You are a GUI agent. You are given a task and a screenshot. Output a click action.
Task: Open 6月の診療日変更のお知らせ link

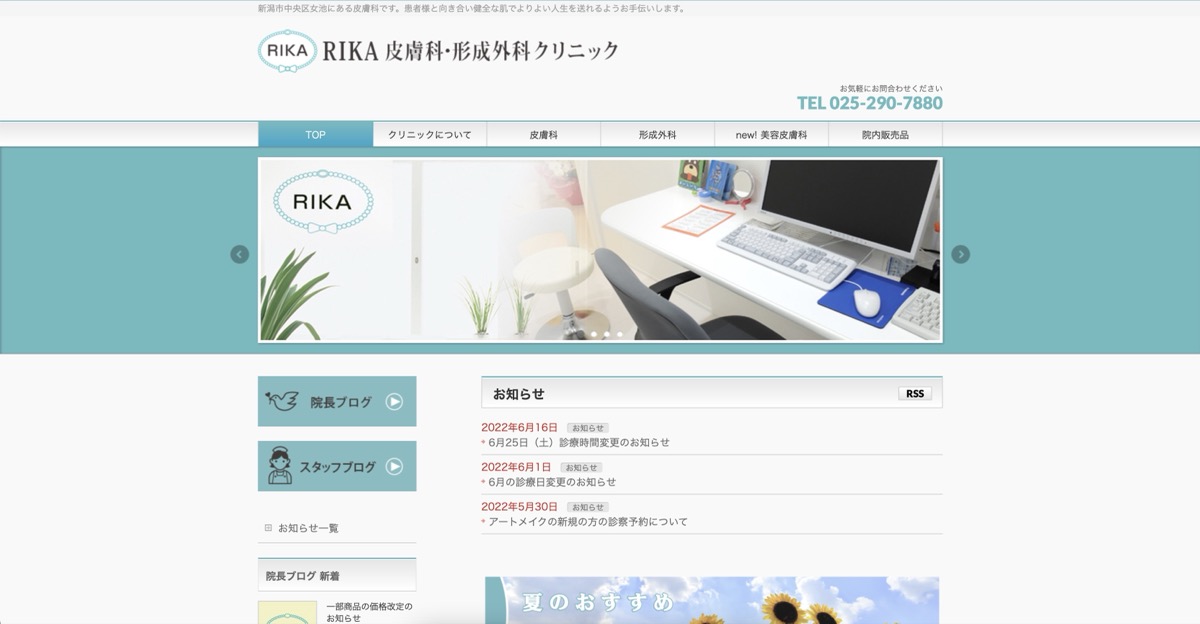552,482
